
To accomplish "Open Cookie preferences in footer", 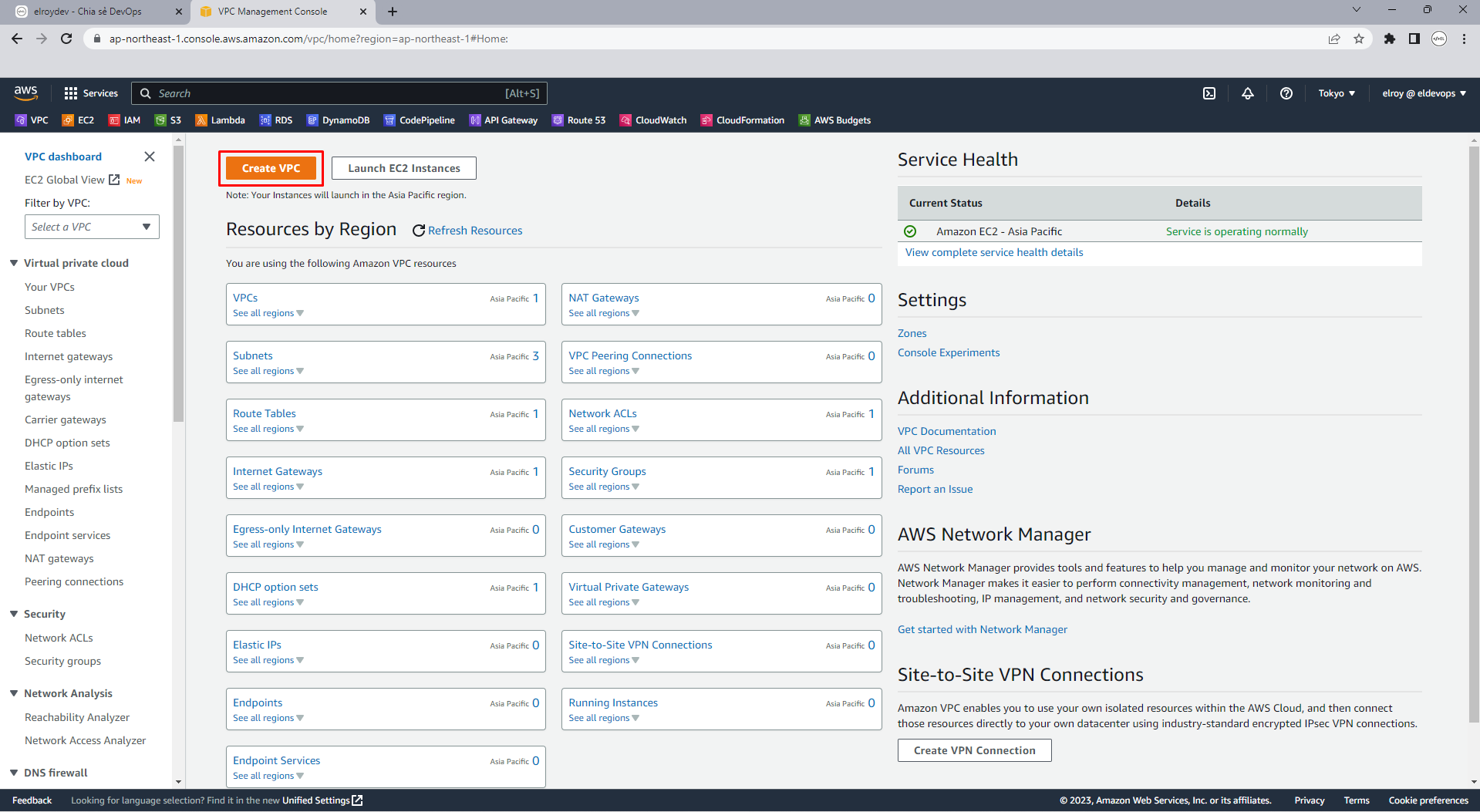I will [1428, 800].
